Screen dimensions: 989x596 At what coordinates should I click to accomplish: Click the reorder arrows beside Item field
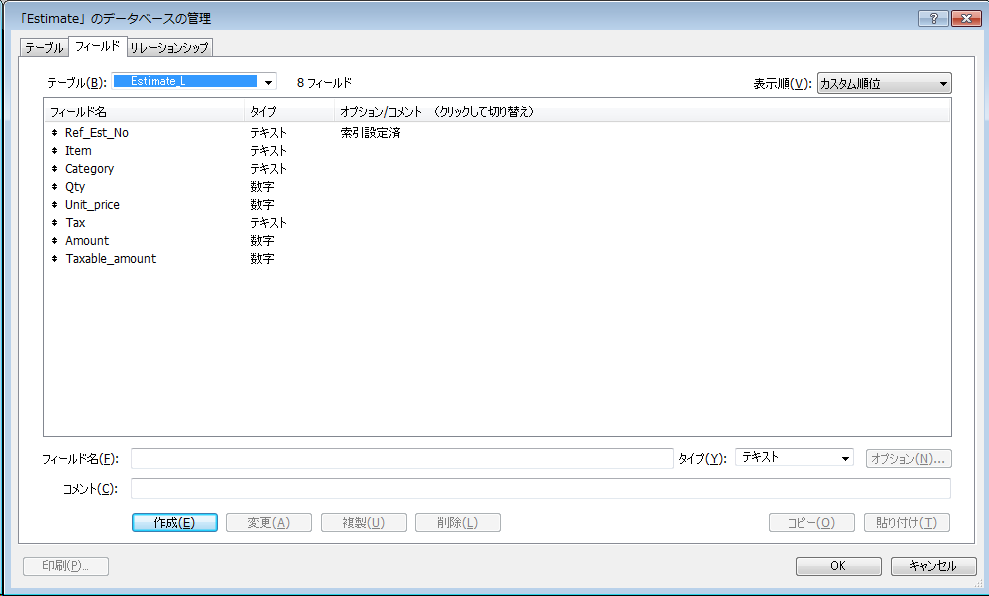point(53,150)
